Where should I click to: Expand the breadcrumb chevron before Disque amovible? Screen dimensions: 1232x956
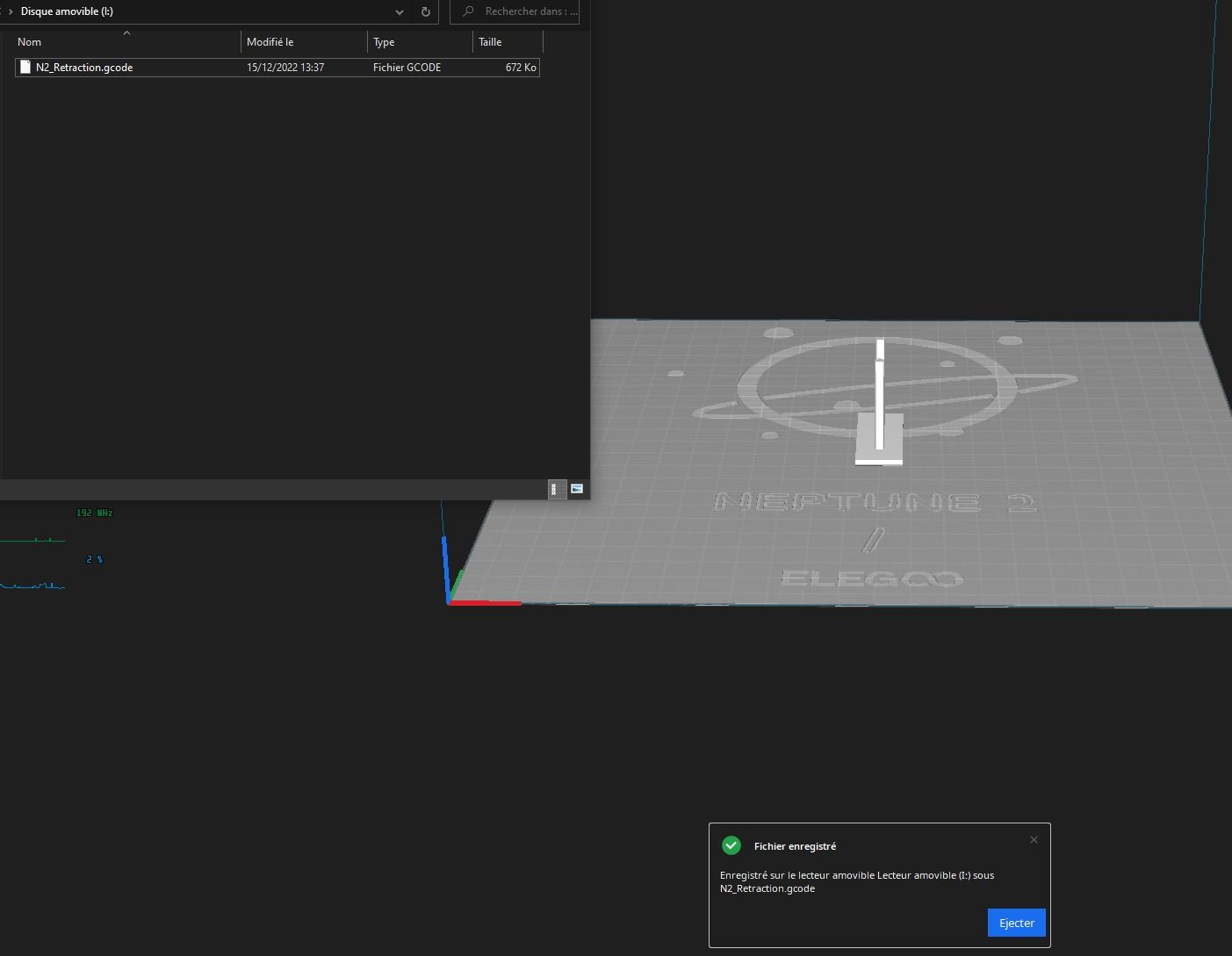point(11,11)
